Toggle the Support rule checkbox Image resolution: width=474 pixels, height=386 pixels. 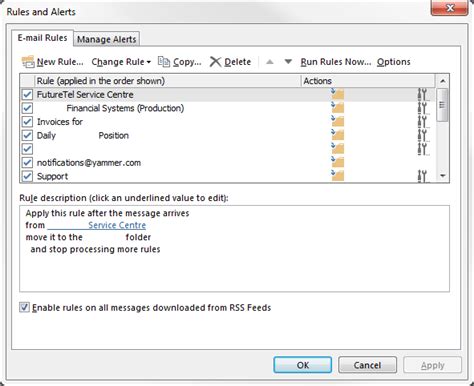pyautogui.click(x=27, y=176)
